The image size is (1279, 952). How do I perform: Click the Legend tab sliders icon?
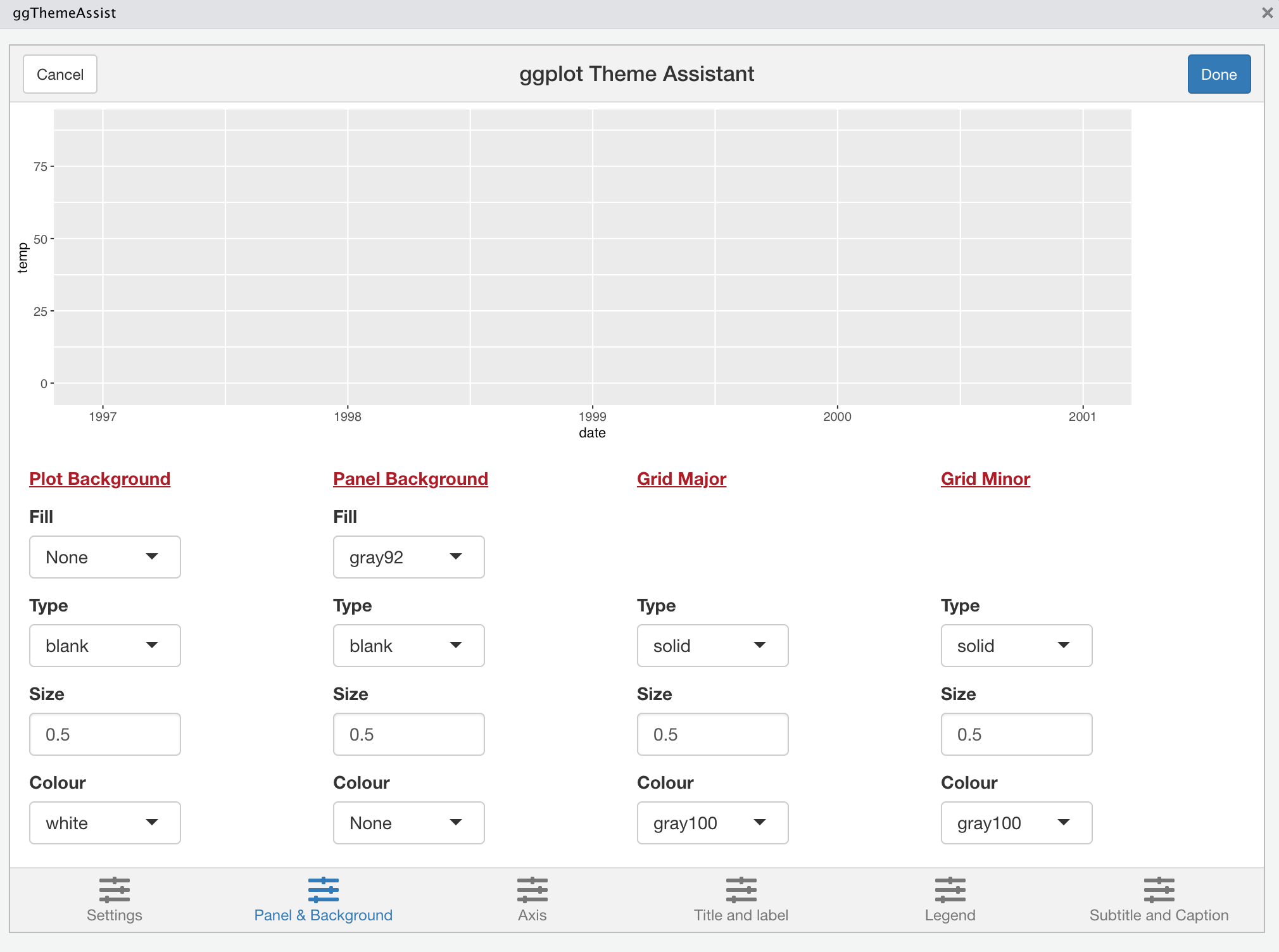click(x=950, y=890)
